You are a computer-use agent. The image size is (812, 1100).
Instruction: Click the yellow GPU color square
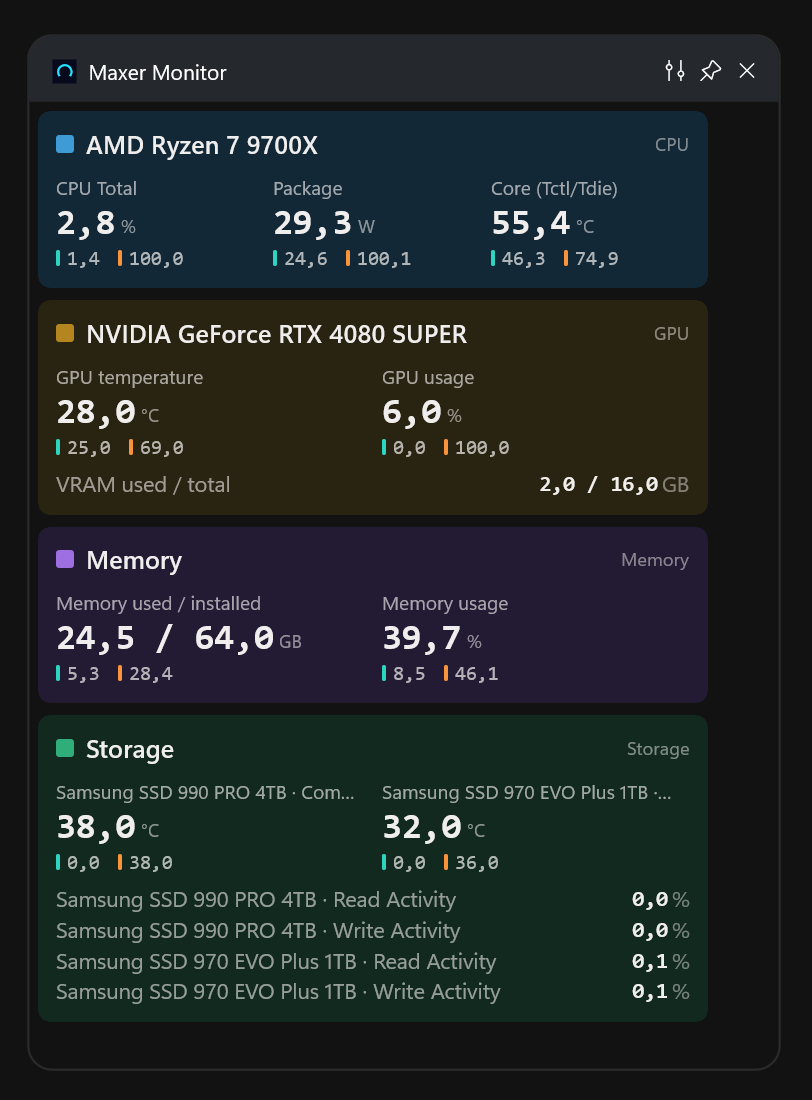point(65,333)
